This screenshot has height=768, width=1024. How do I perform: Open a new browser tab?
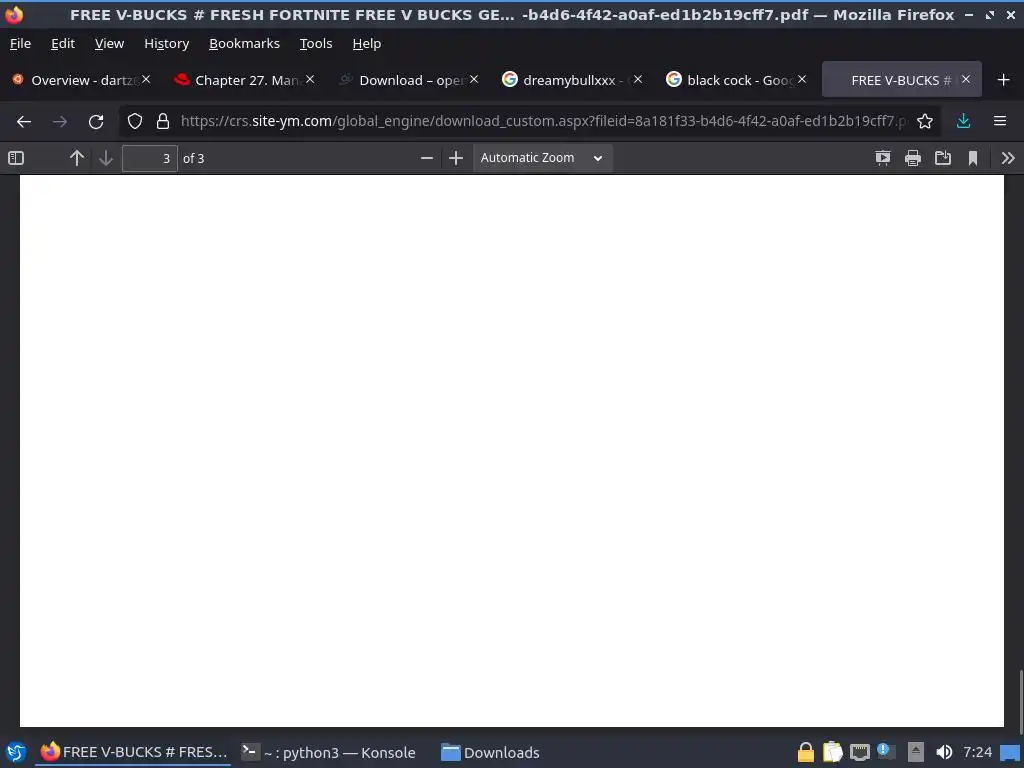tap(1004, 80)
